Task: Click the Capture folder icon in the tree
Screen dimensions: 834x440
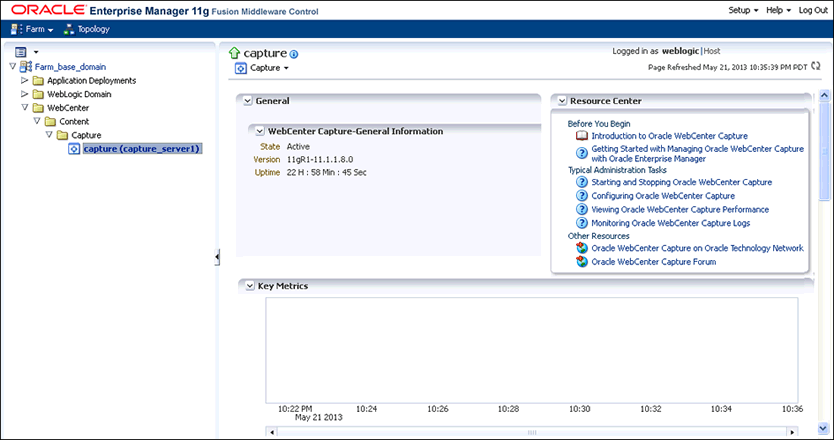Action: point(63,136)
